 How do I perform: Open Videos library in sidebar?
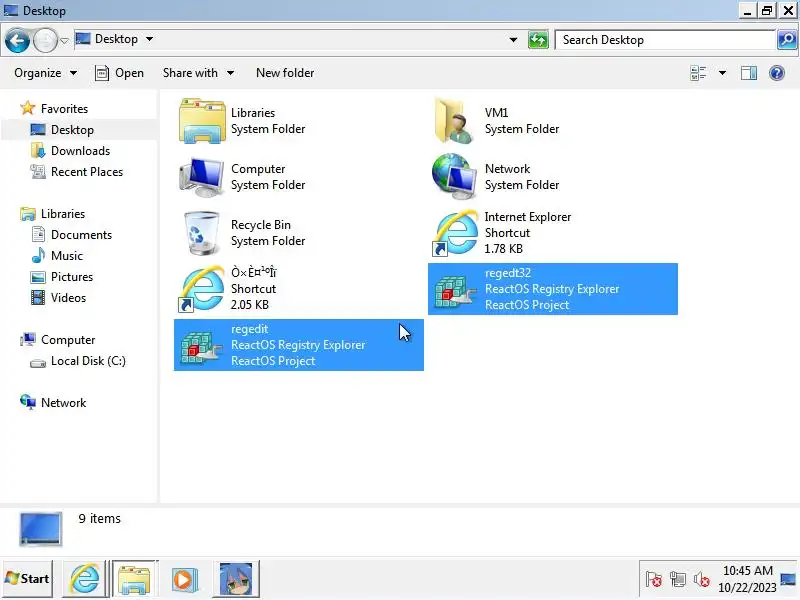[x=58, y=297]
